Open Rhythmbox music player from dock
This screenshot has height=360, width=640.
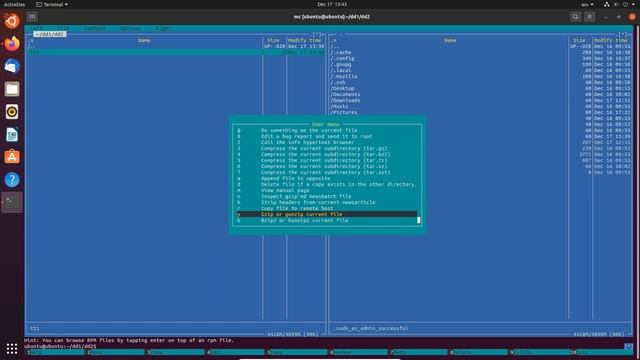12,111
